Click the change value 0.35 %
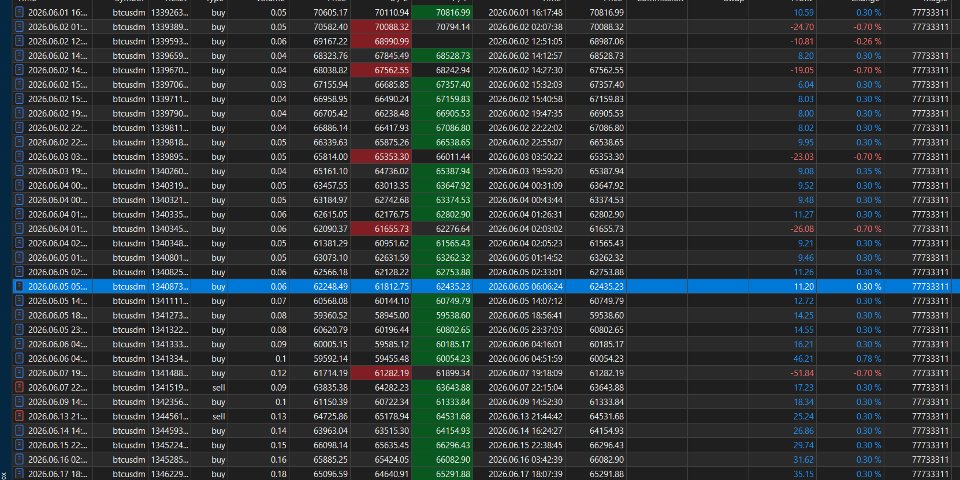Screen dimensions: 960x480 pyautogui.click(x=869, y=171)
